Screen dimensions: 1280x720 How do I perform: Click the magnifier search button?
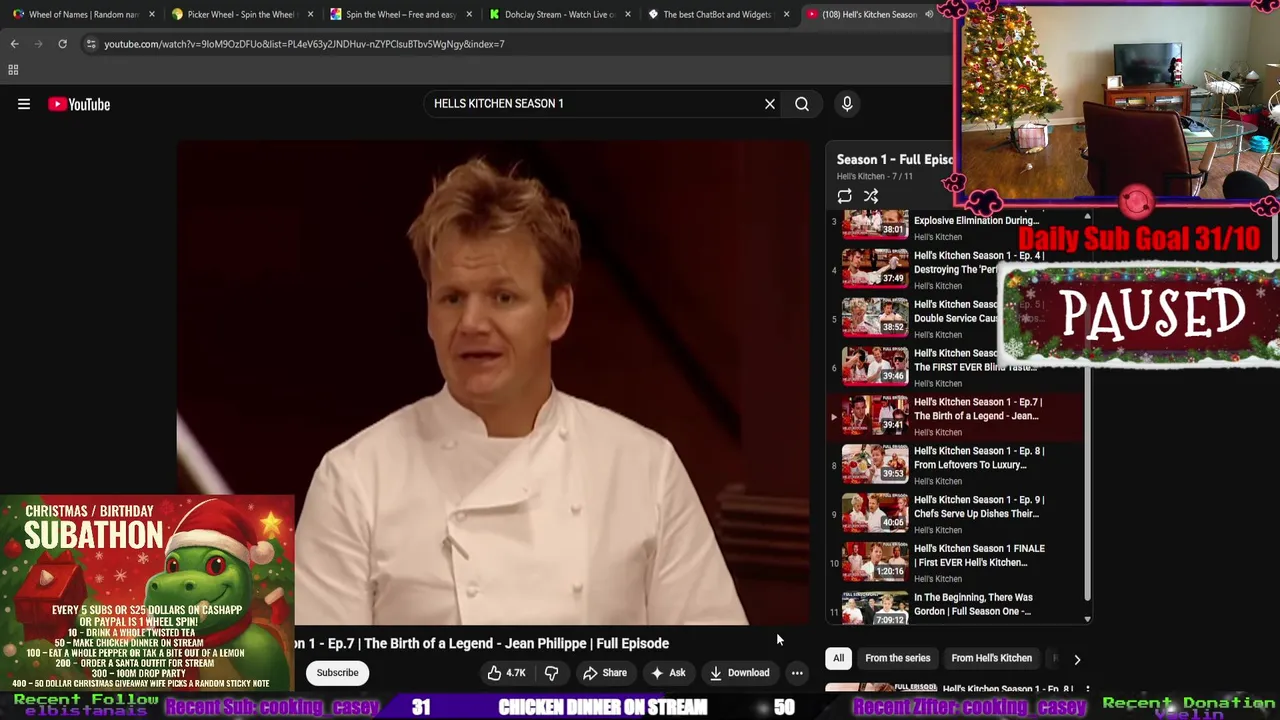[x=802, y=104]
